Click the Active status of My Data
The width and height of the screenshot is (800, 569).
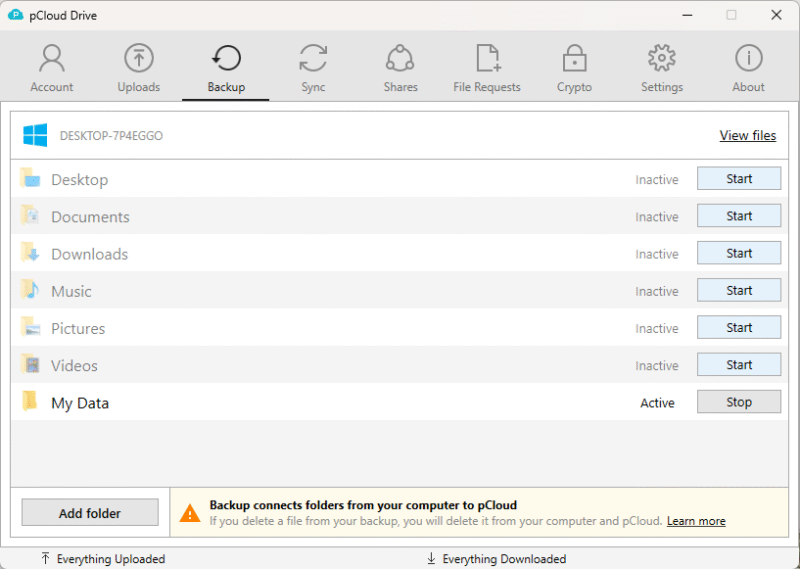pyautogui.click(x=657, y=403)
